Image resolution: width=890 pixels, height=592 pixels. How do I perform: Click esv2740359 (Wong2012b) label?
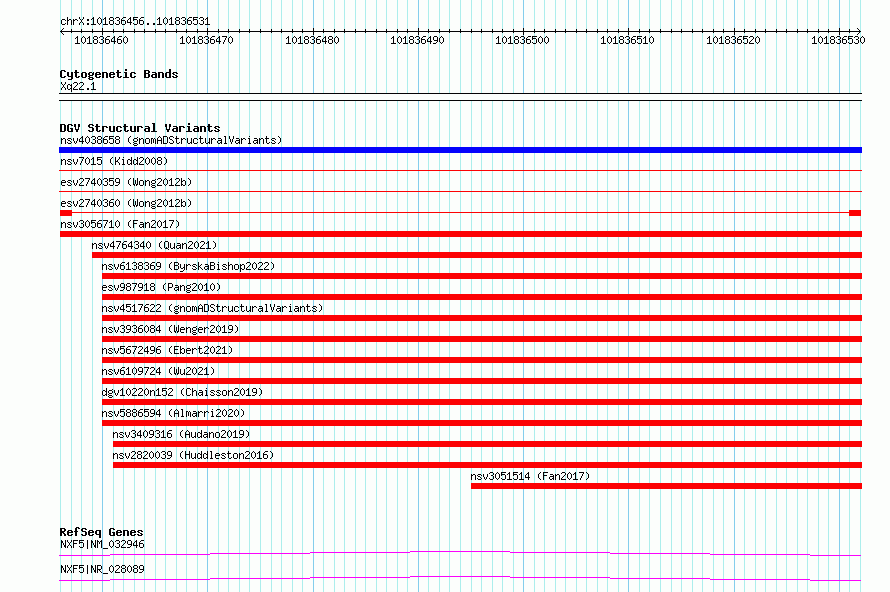[126, 182]
